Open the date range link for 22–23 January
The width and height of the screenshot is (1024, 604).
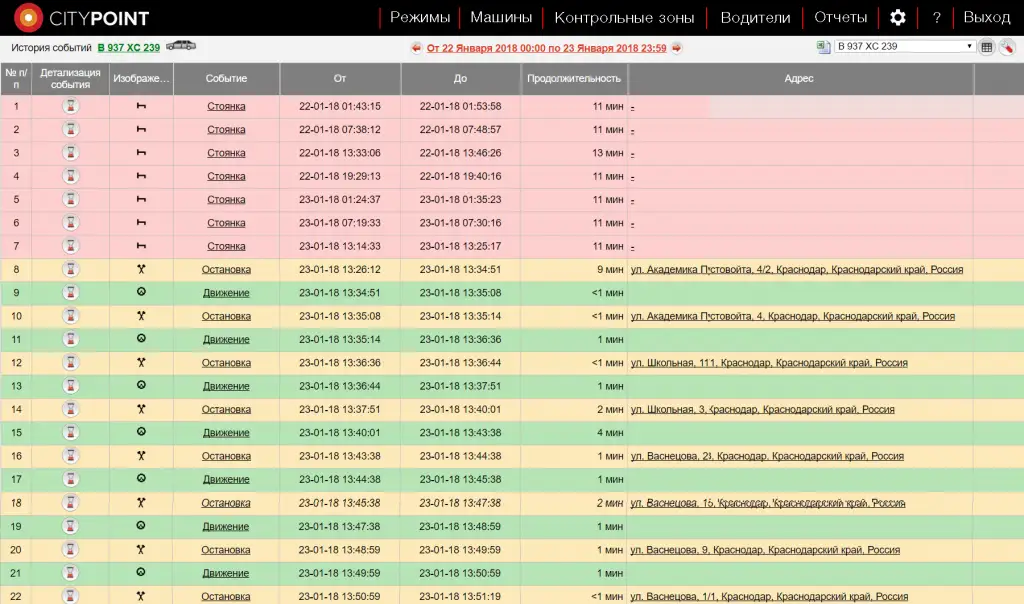(546, 47)
